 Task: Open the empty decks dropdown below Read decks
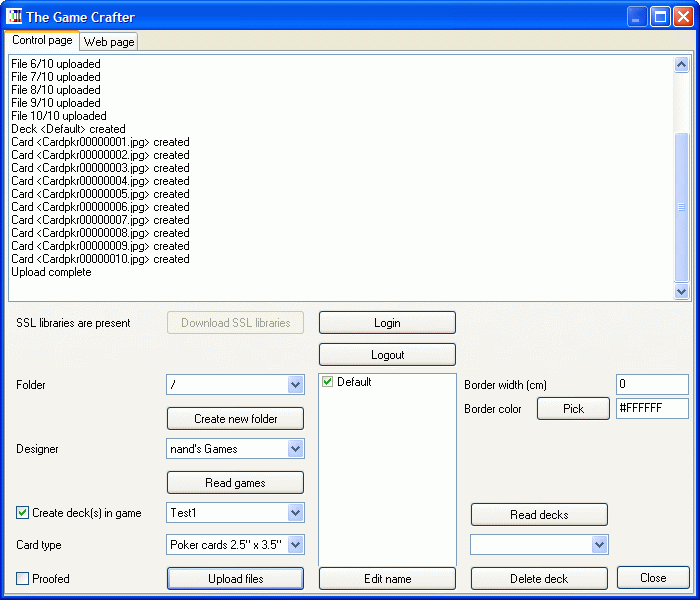tap(599, 545)
